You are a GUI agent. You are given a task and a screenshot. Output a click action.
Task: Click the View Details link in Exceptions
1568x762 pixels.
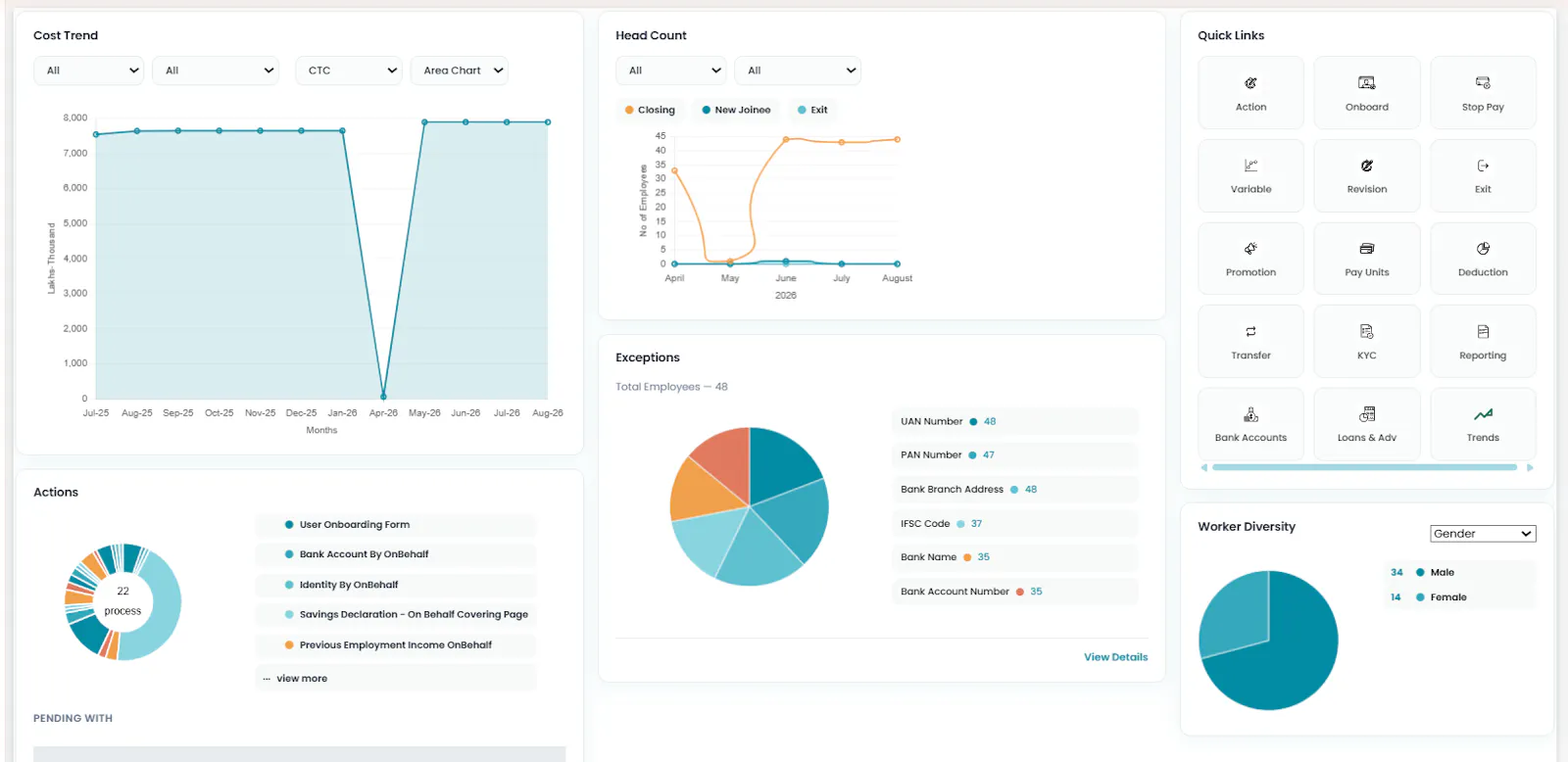1115,657
